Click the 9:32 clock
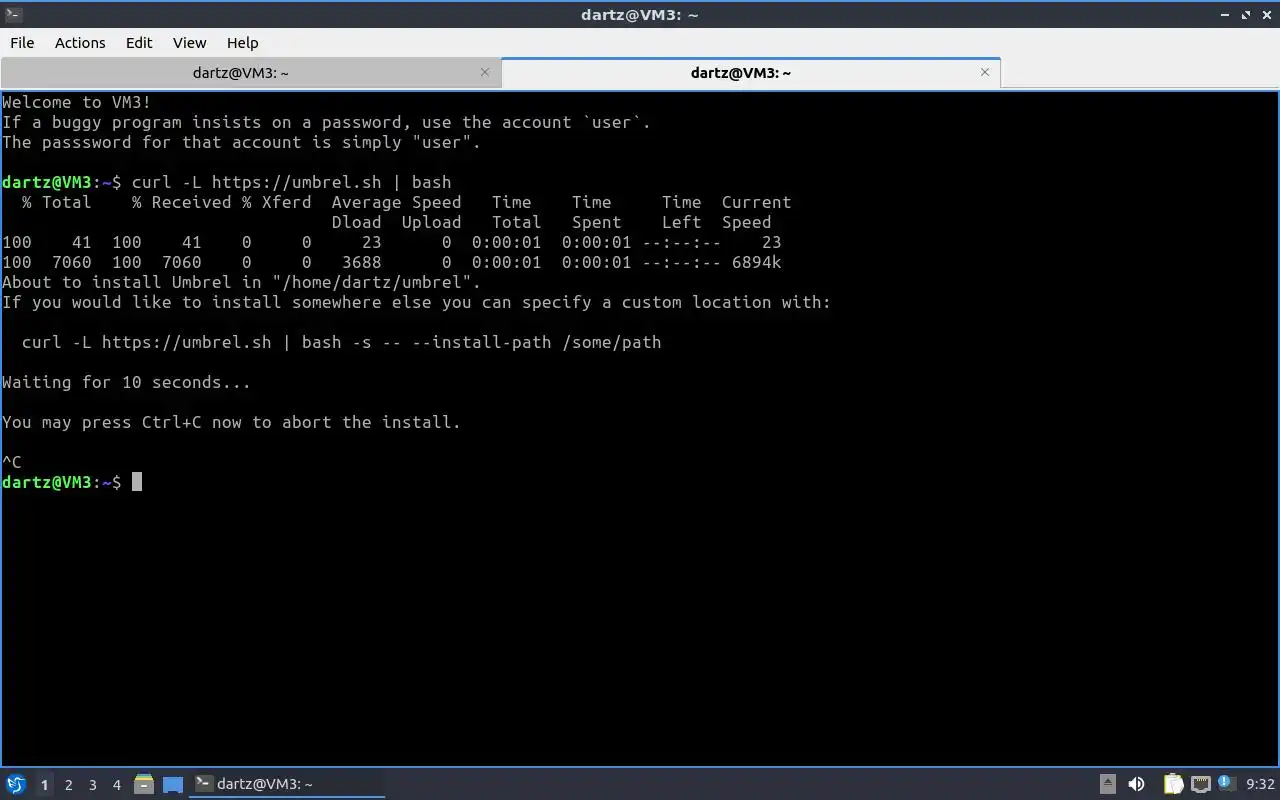The image size is (1280, 800). point(1260,784)
